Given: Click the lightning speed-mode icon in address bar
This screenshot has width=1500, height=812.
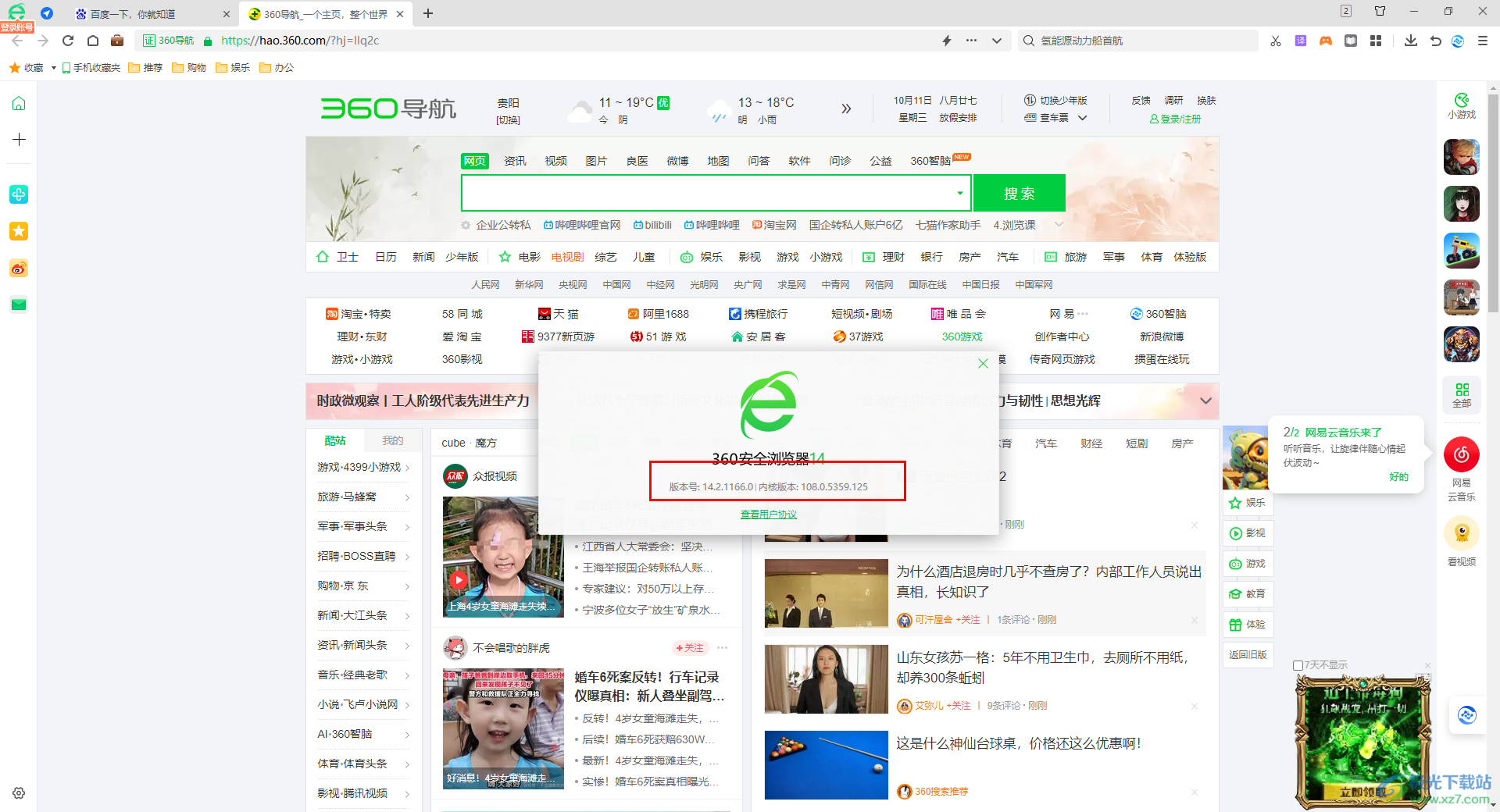Looking at the screenshot, I should click(x=947, y=41).
